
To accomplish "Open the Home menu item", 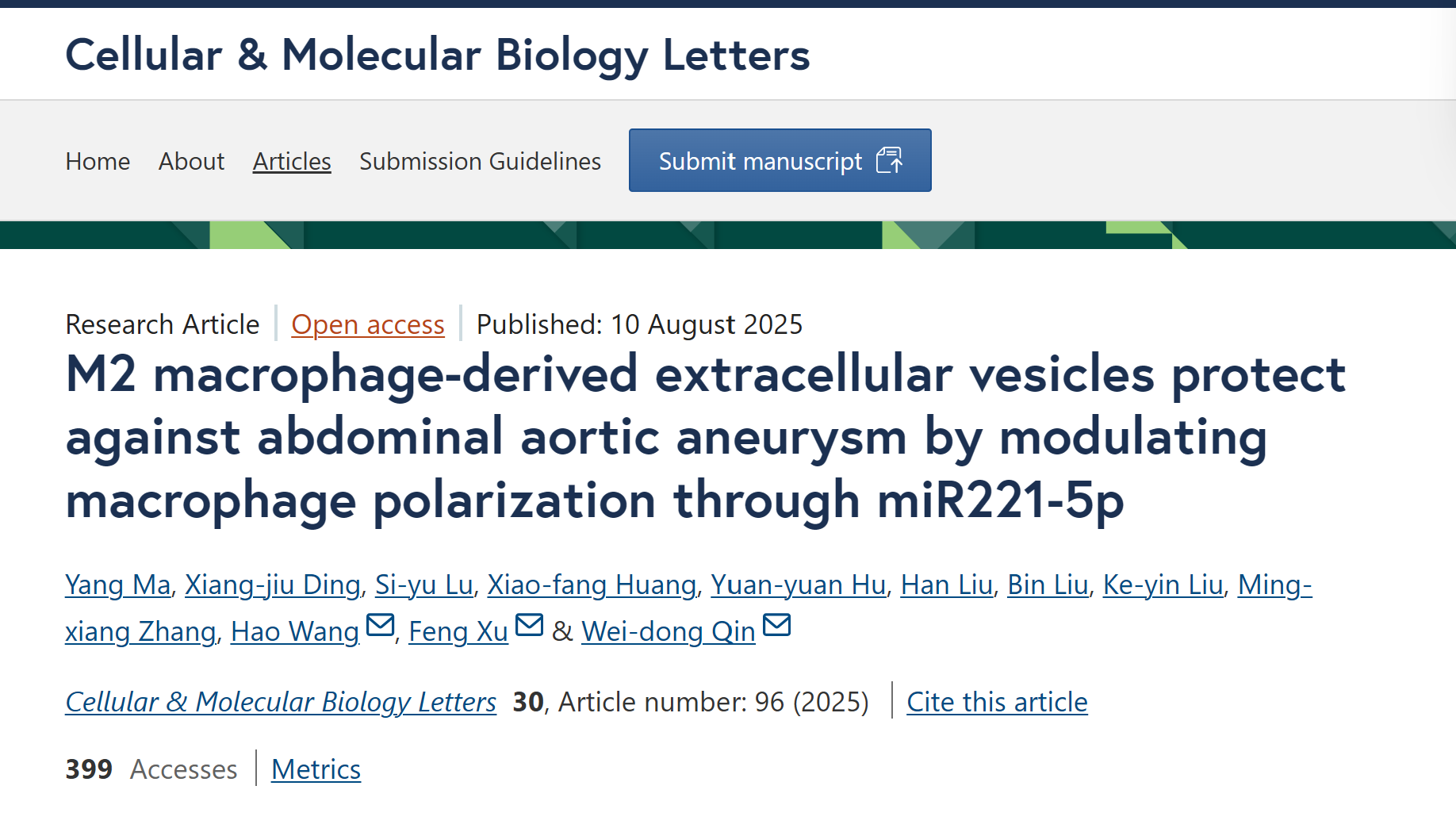I will point(98,161).
